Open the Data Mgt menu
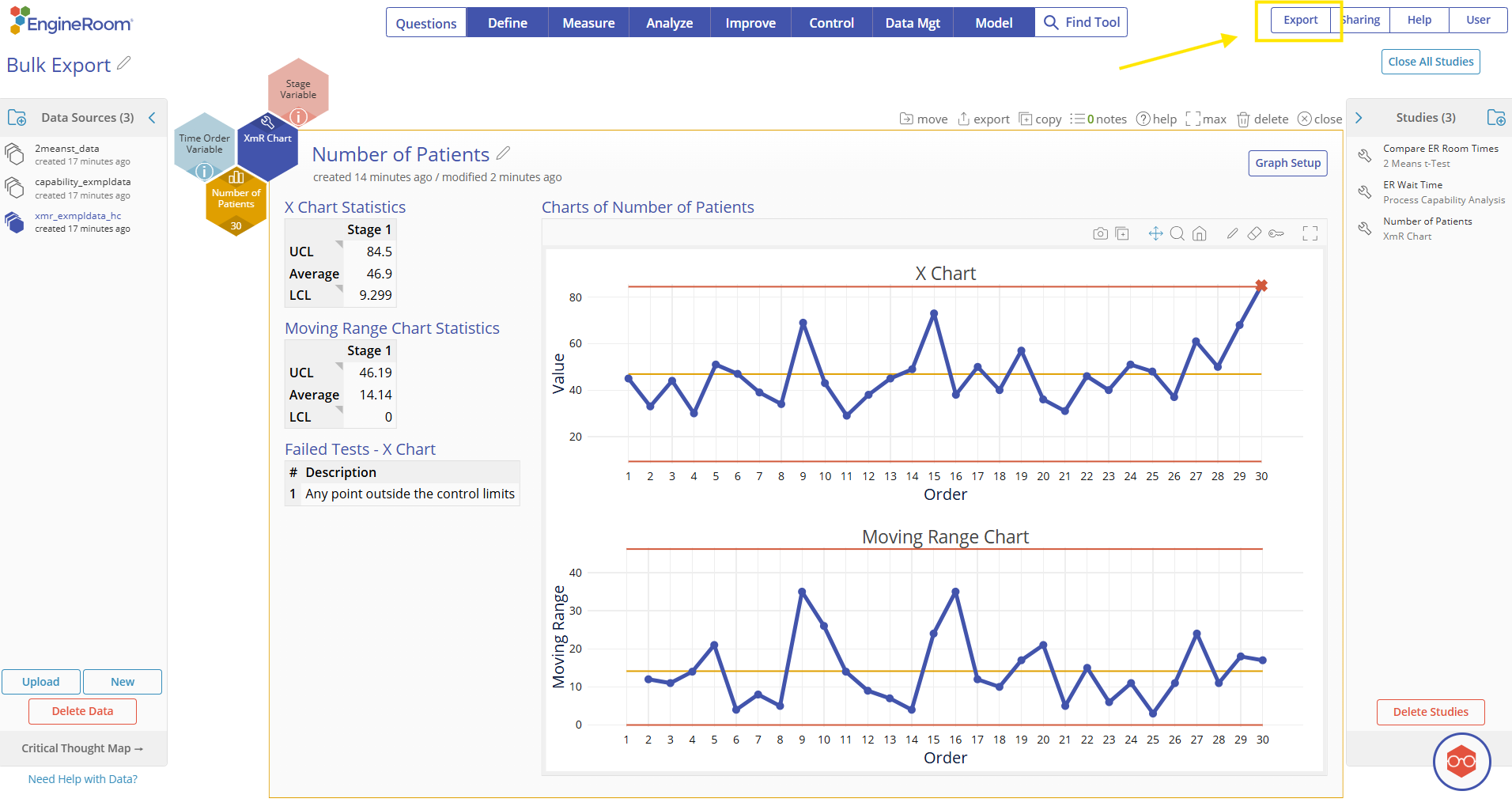Viewport: 1512px width, 810px height. 913,23
